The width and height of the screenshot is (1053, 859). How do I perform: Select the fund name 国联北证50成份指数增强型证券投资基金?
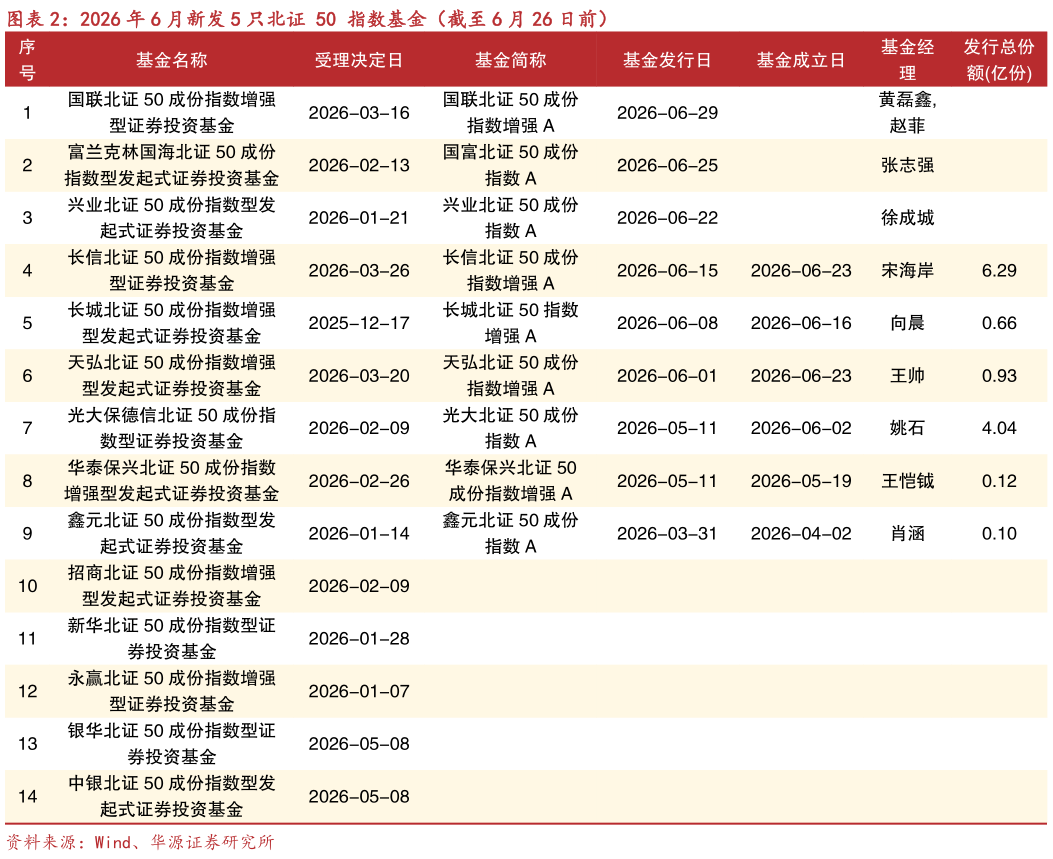click(x=171, y=113)
